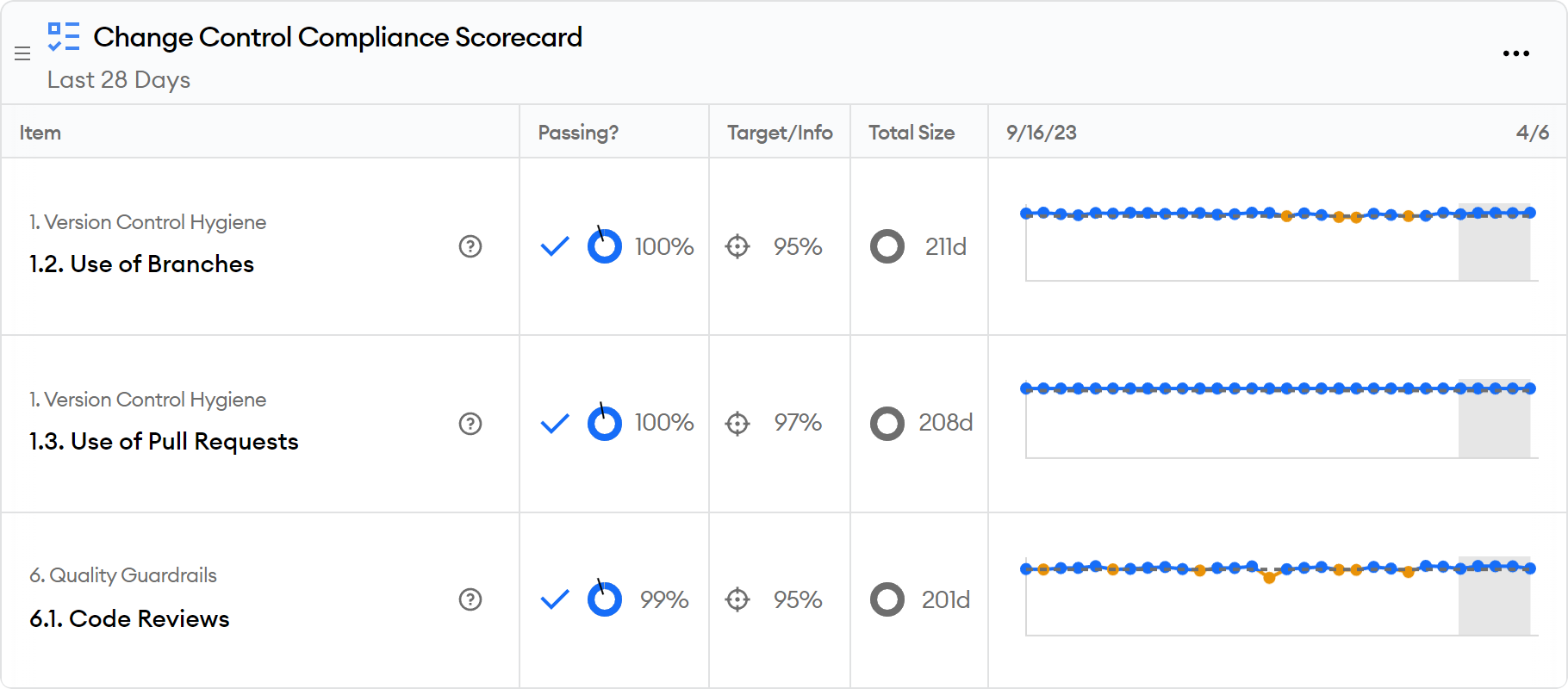Open the overflow menu at top right

1515,53
